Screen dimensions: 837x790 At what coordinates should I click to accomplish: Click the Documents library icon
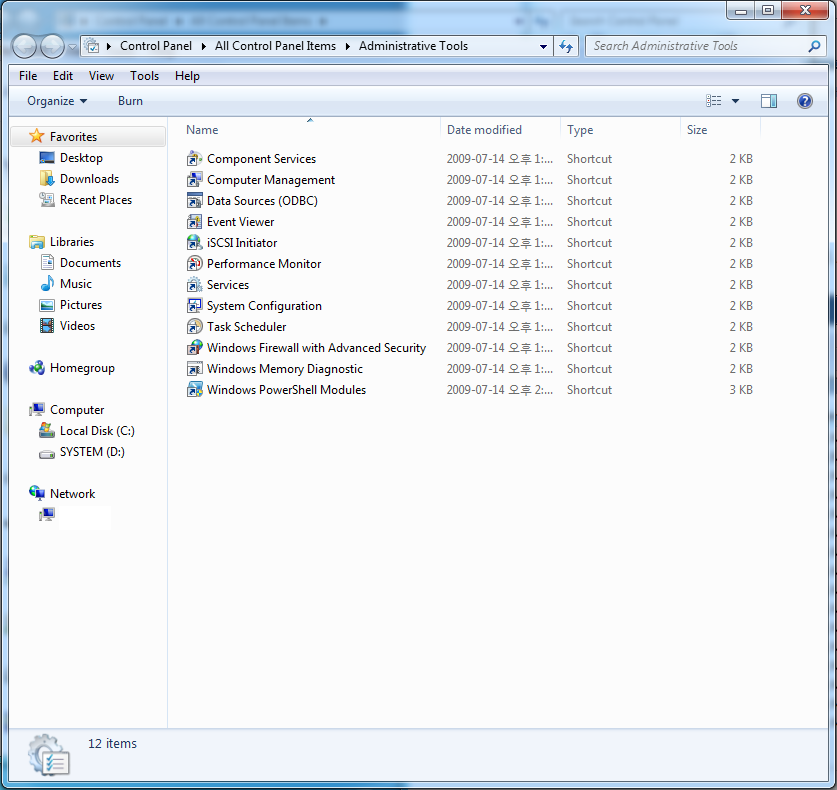(x=47, y=262)
